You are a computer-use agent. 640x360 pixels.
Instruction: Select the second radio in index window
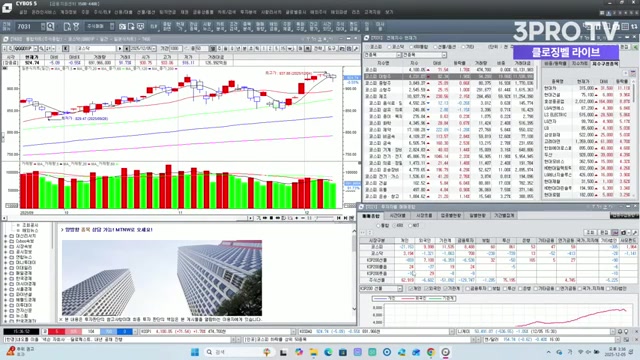click(x=389, y=47)
